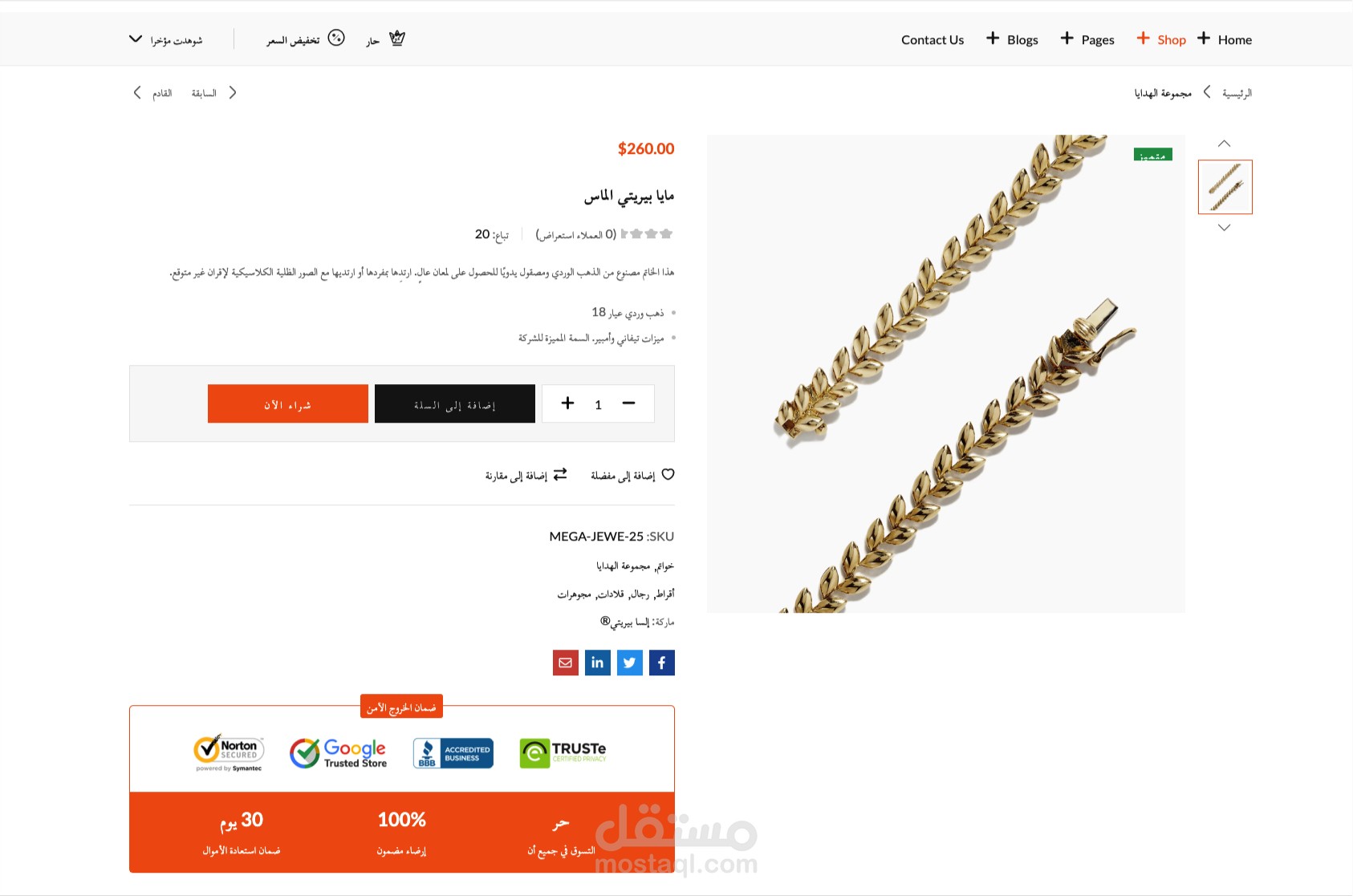Screen dimensions: 1353x896
Task: Click the orange Buy Now button
Action: click(x=288, y=403)
